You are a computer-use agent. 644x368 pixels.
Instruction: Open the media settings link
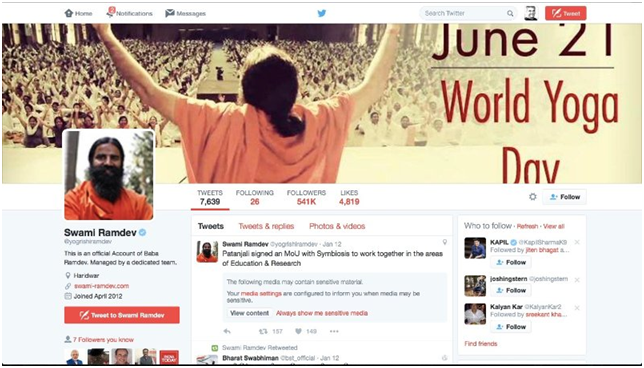click(261, 294)
